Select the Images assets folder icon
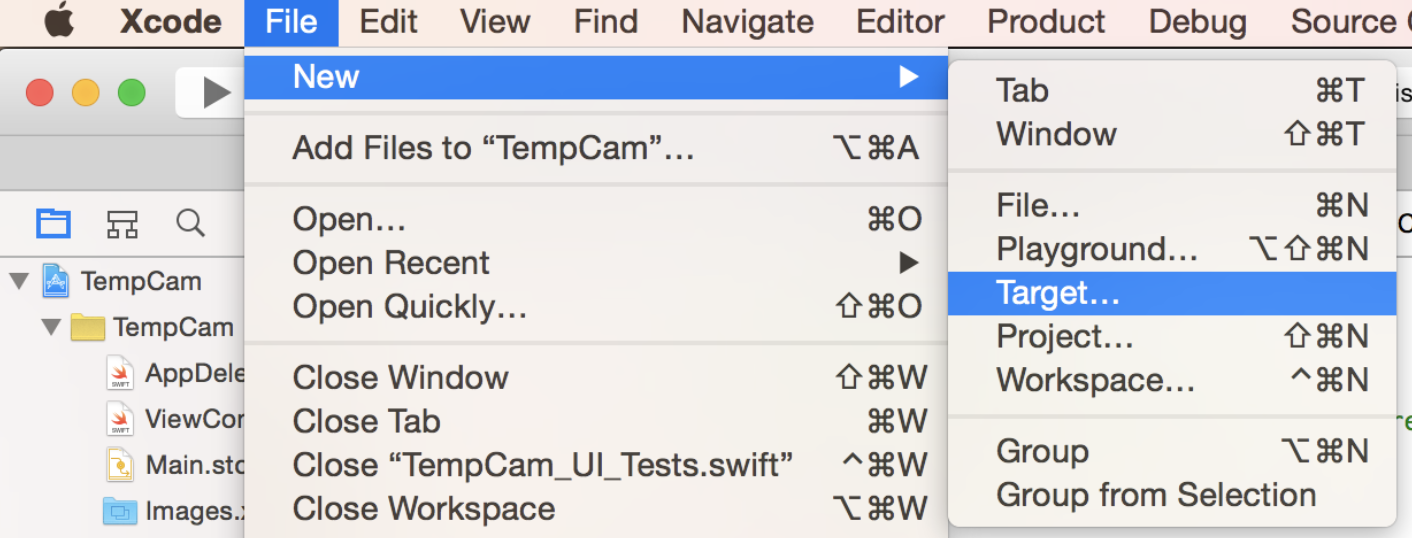 (120, 511)
